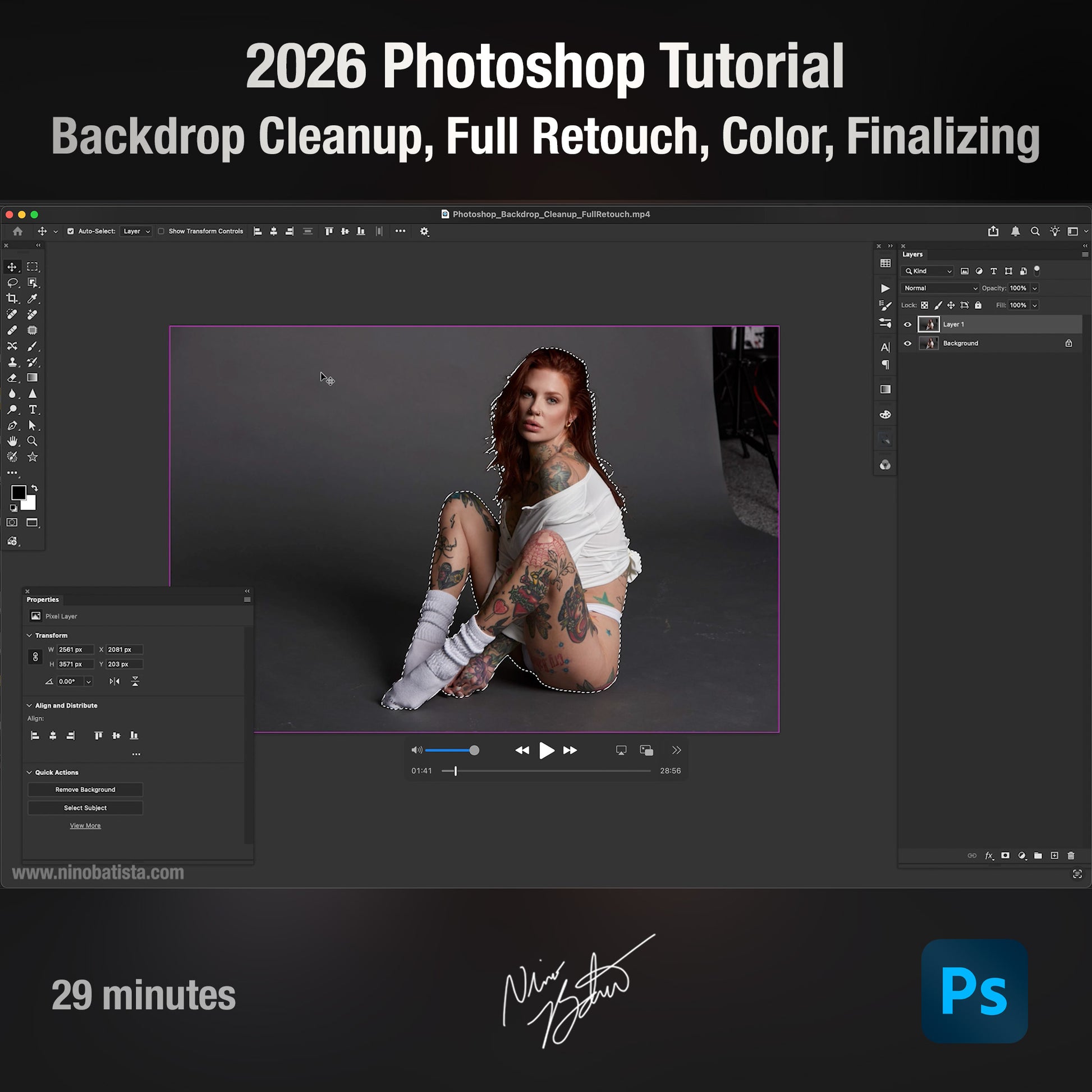Open the Auto-Select Layer dropdown
Screen dimensions: 1092x1092
point(136,231)
